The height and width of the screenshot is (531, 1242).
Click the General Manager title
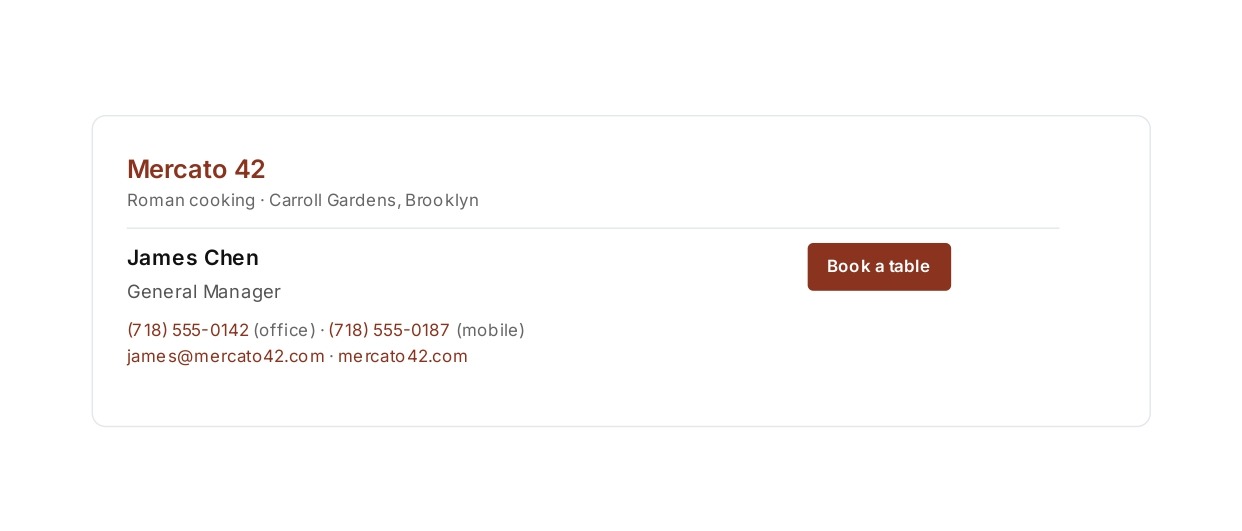pyautogui.click(x=204, y=292)
